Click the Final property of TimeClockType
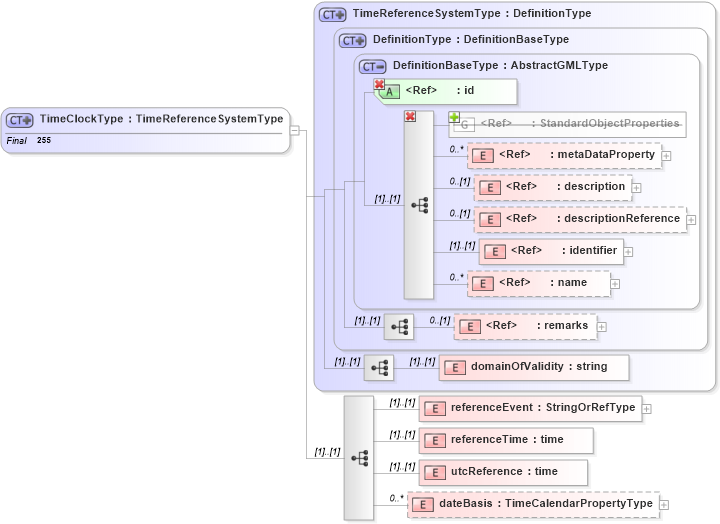 point(17,141)
